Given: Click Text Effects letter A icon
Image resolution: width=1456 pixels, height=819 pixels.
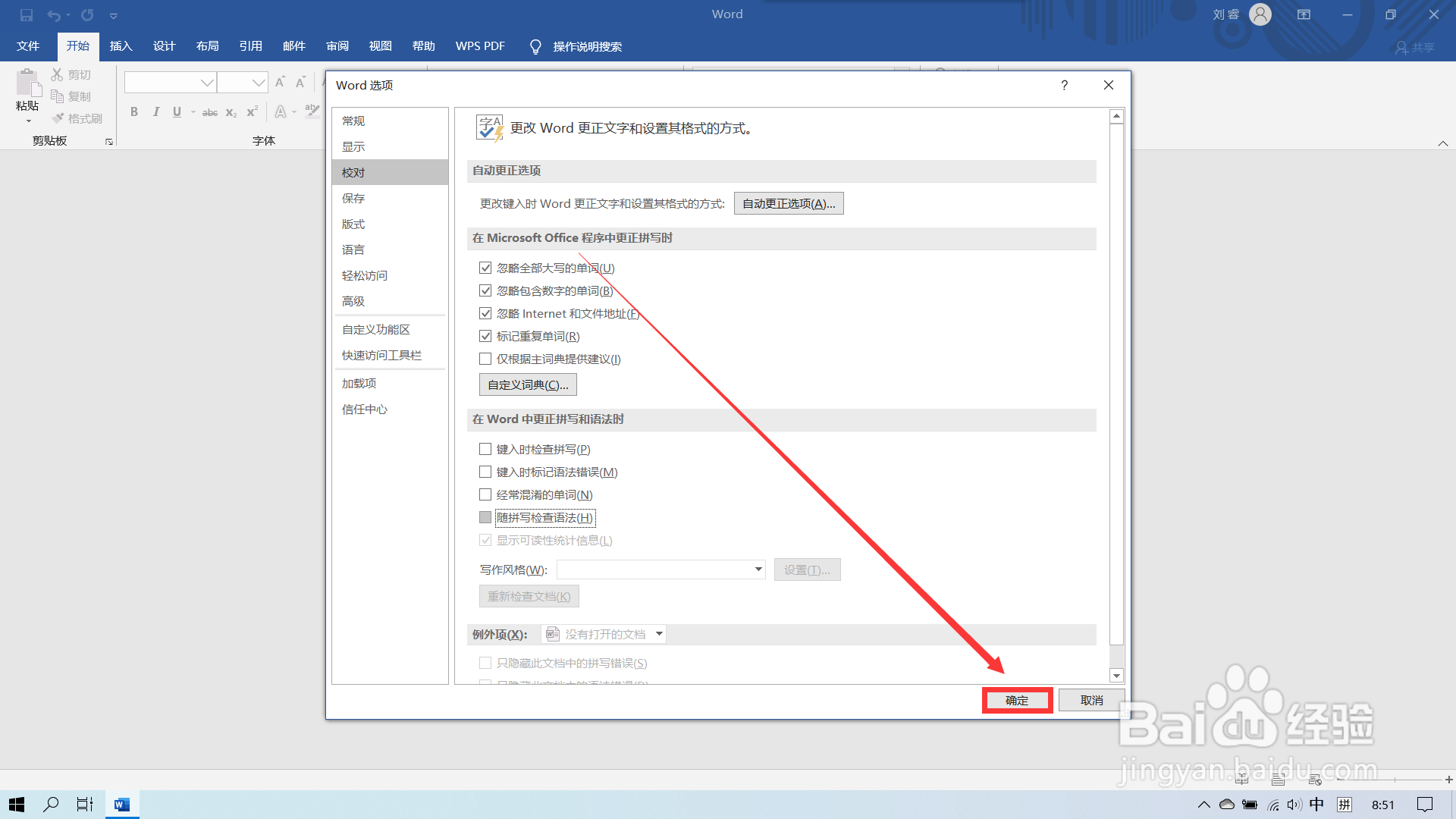Looking at the screenshot, I should point(281,112).
